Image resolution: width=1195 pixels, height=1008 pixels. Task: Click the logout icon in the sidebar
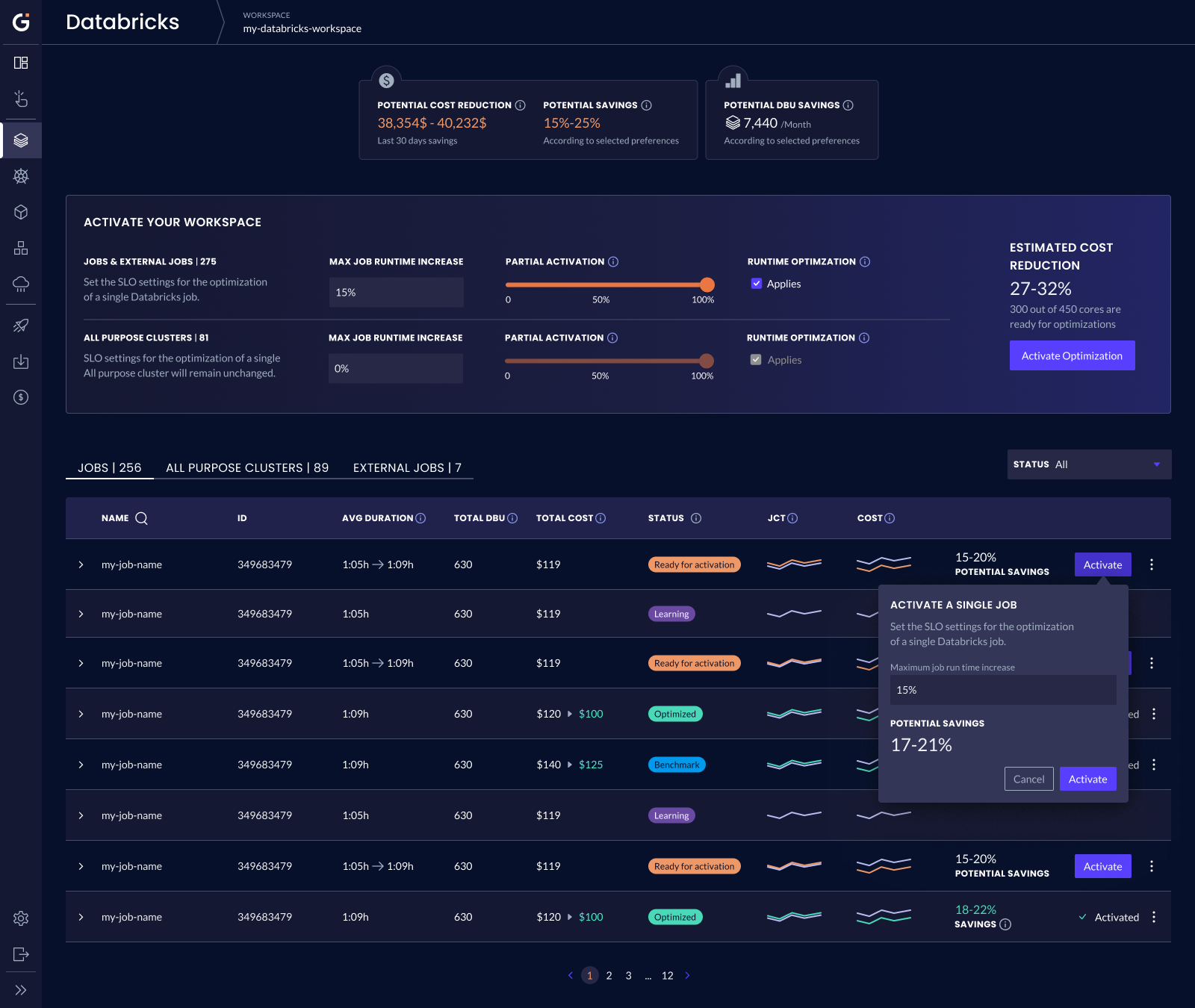(x=21, y=954)
